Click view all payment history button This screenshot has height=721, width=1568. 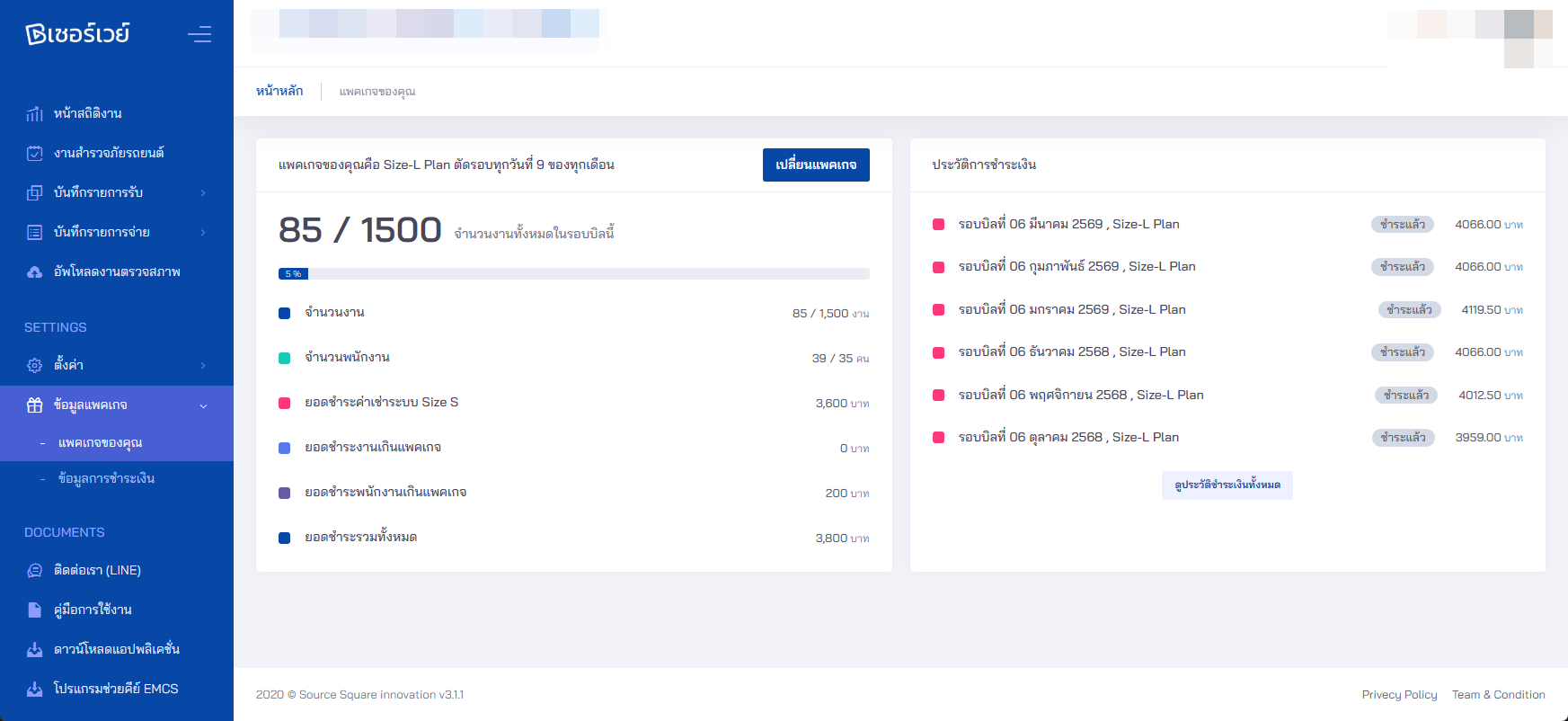(1227, 485)
